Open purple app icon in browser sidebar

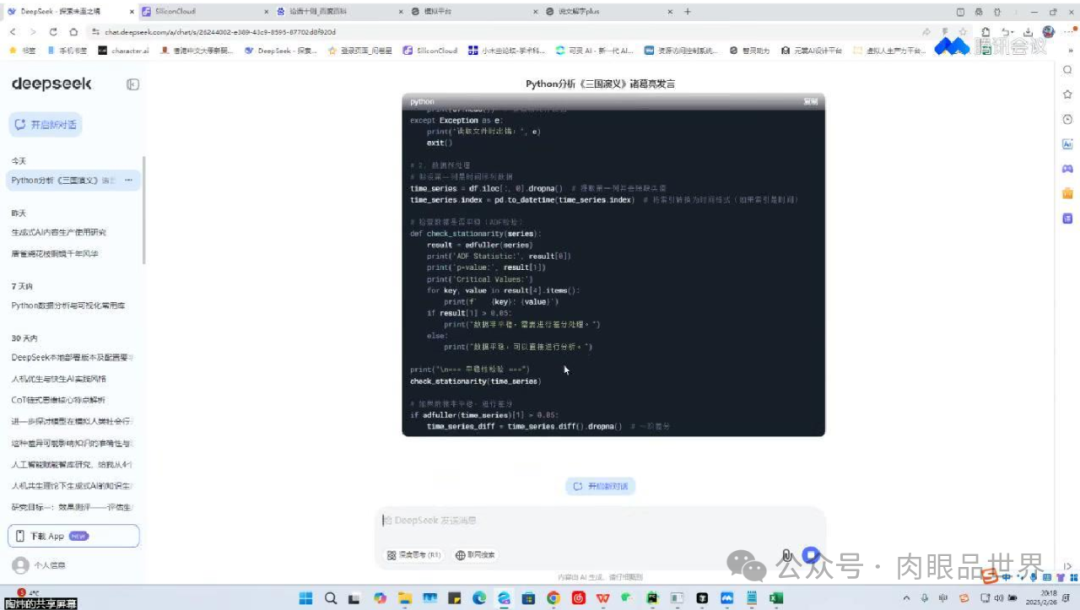coord(1068,218)
